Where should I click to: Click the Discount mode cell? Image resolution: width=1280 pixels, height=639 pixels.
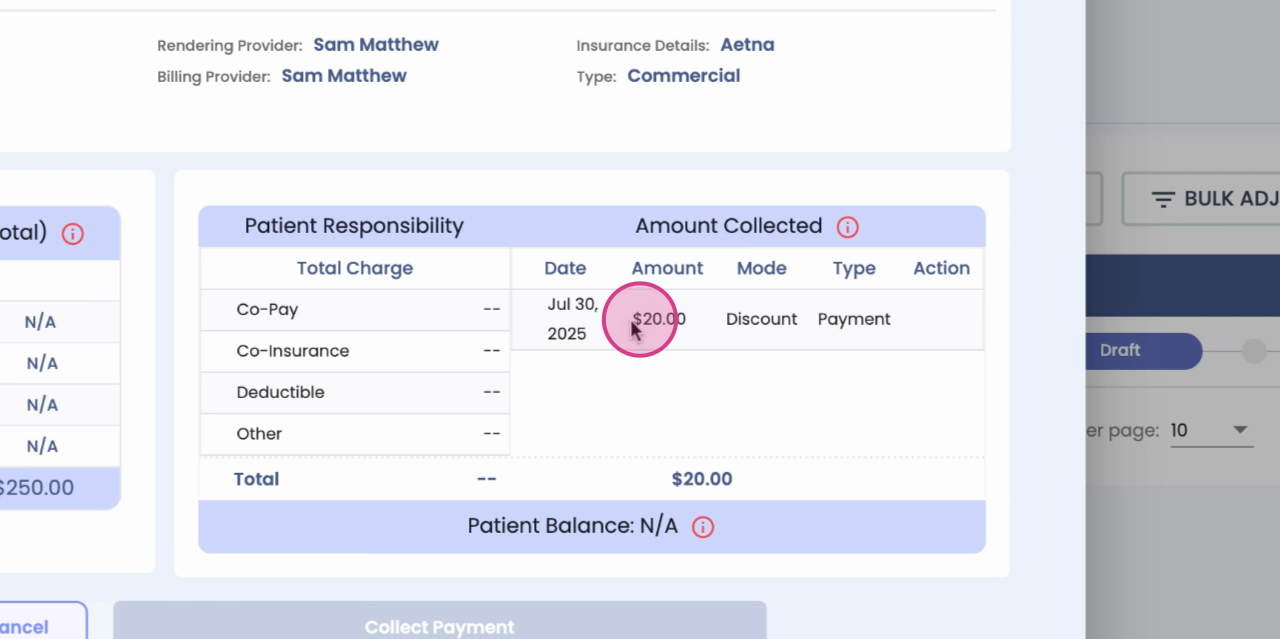761,319
